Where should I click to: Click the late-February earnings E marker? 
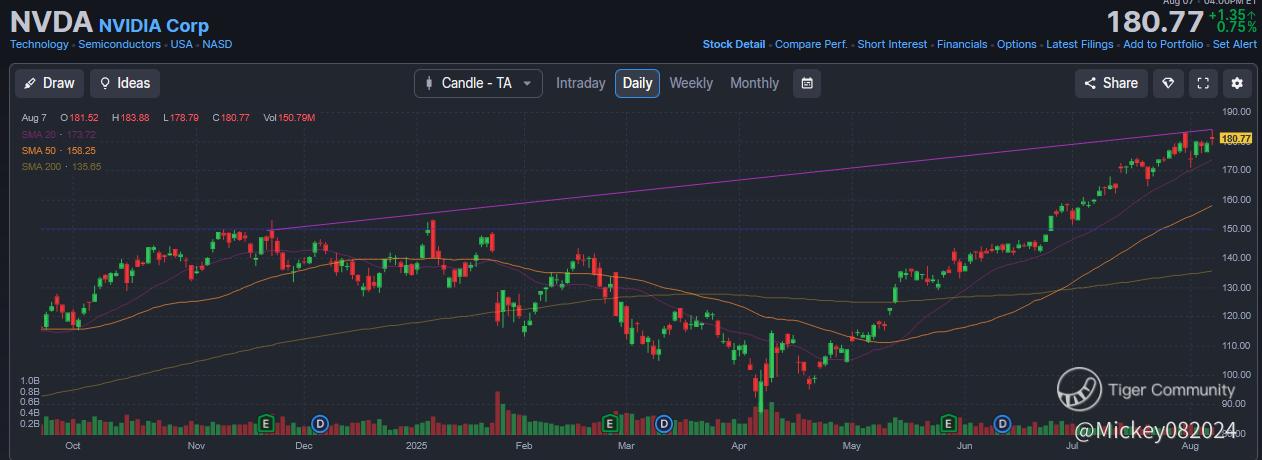point(609,424)
